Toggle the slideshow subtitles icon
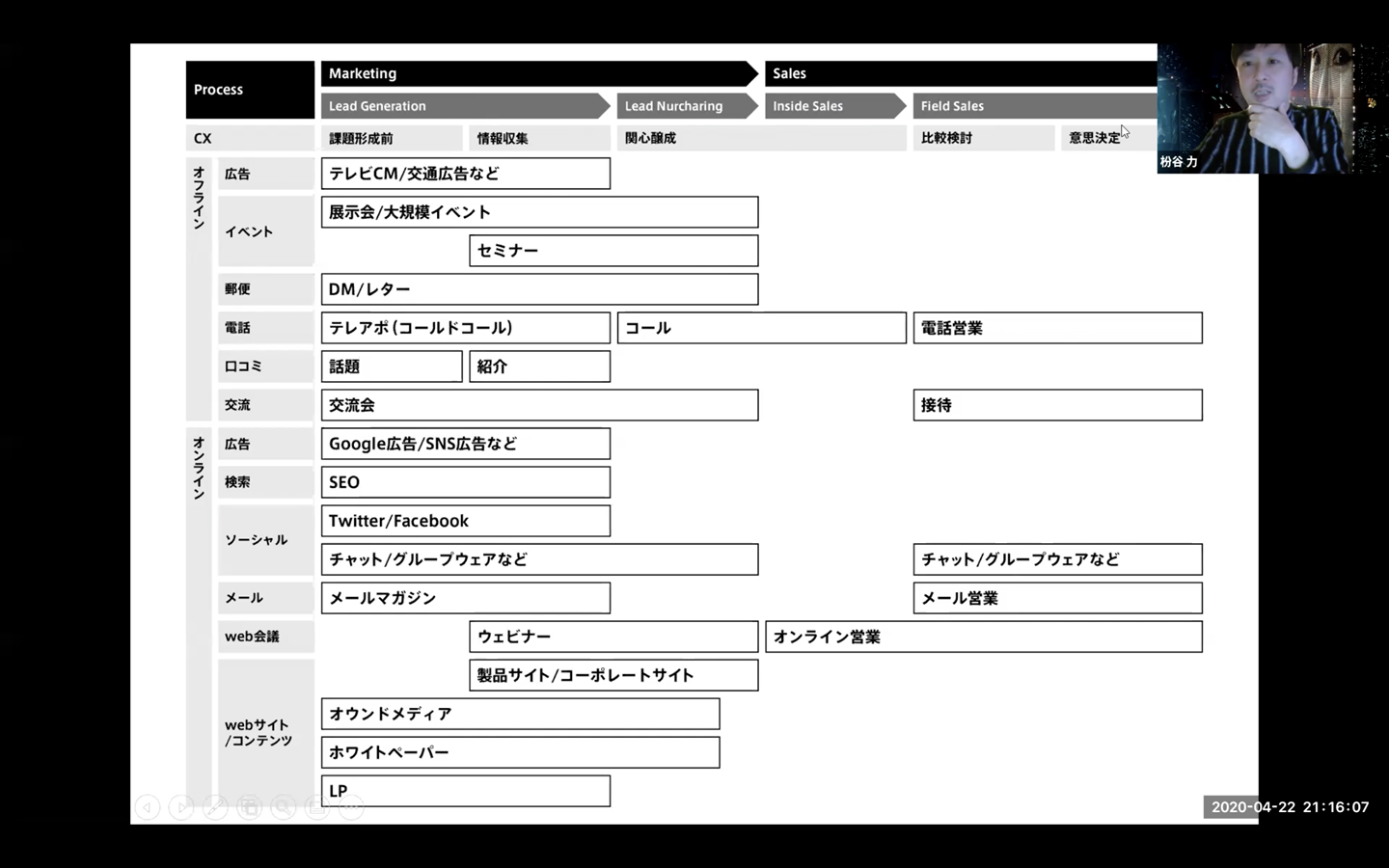Image resolution: width=1389 pixels, height=868 pixels. 316,807
